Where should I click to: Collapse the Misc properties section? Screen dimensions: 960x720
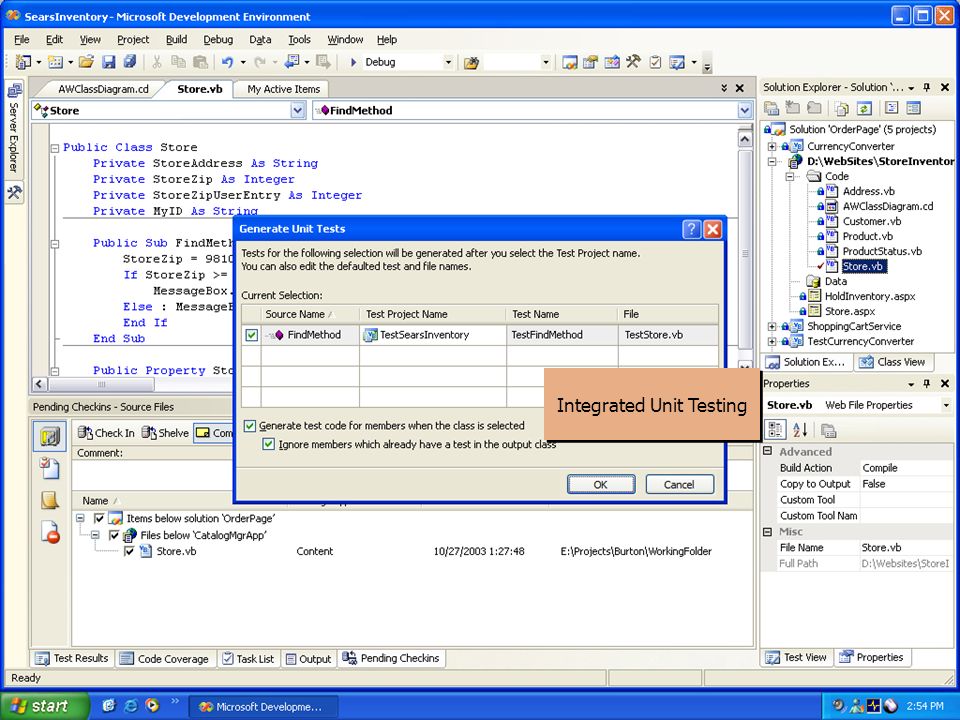click(x=767, y=531)
